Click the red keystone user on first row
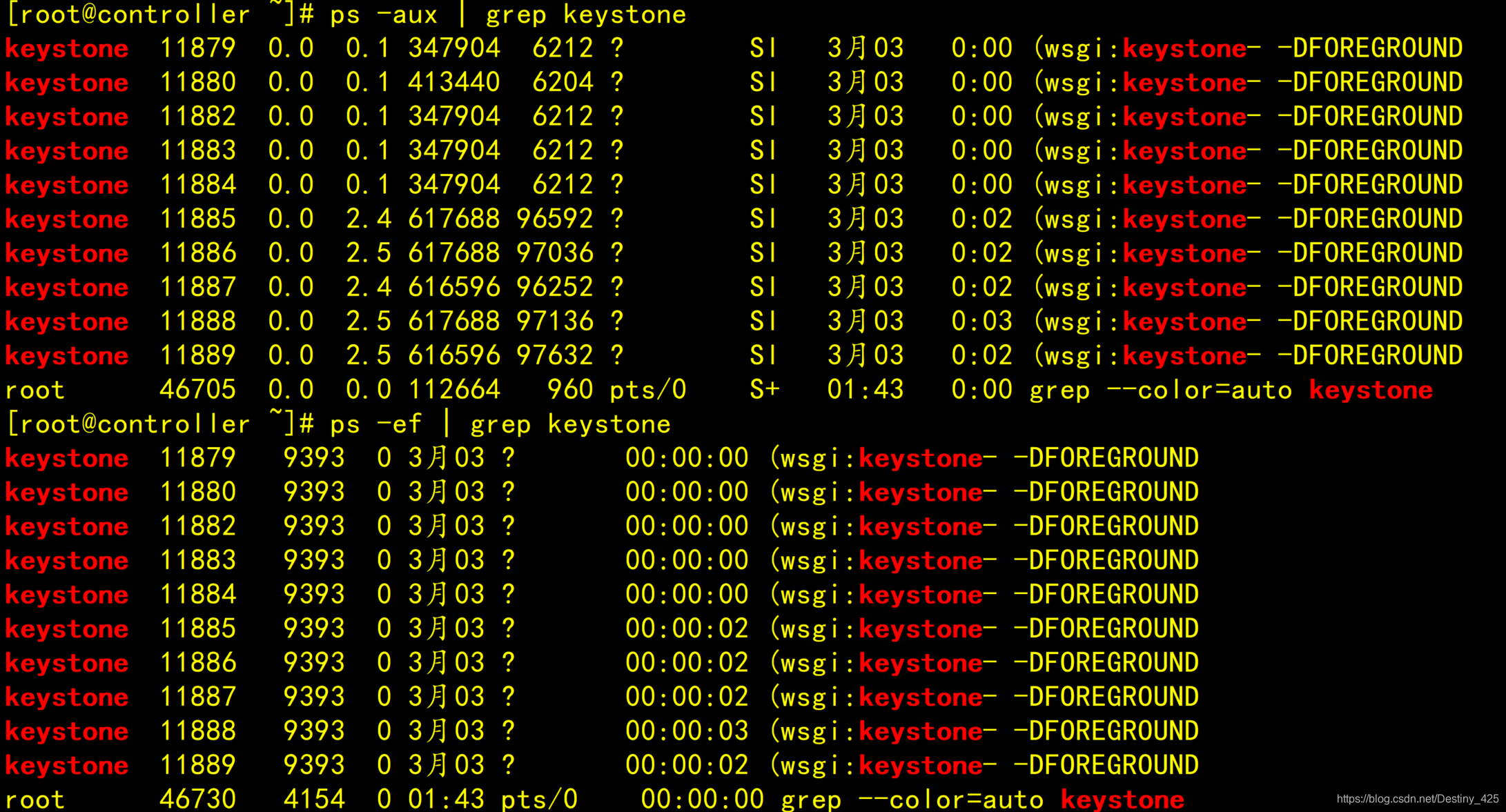Image resolution: width=1506 pixels, height=812 pixels. click(x=67, y=48)
